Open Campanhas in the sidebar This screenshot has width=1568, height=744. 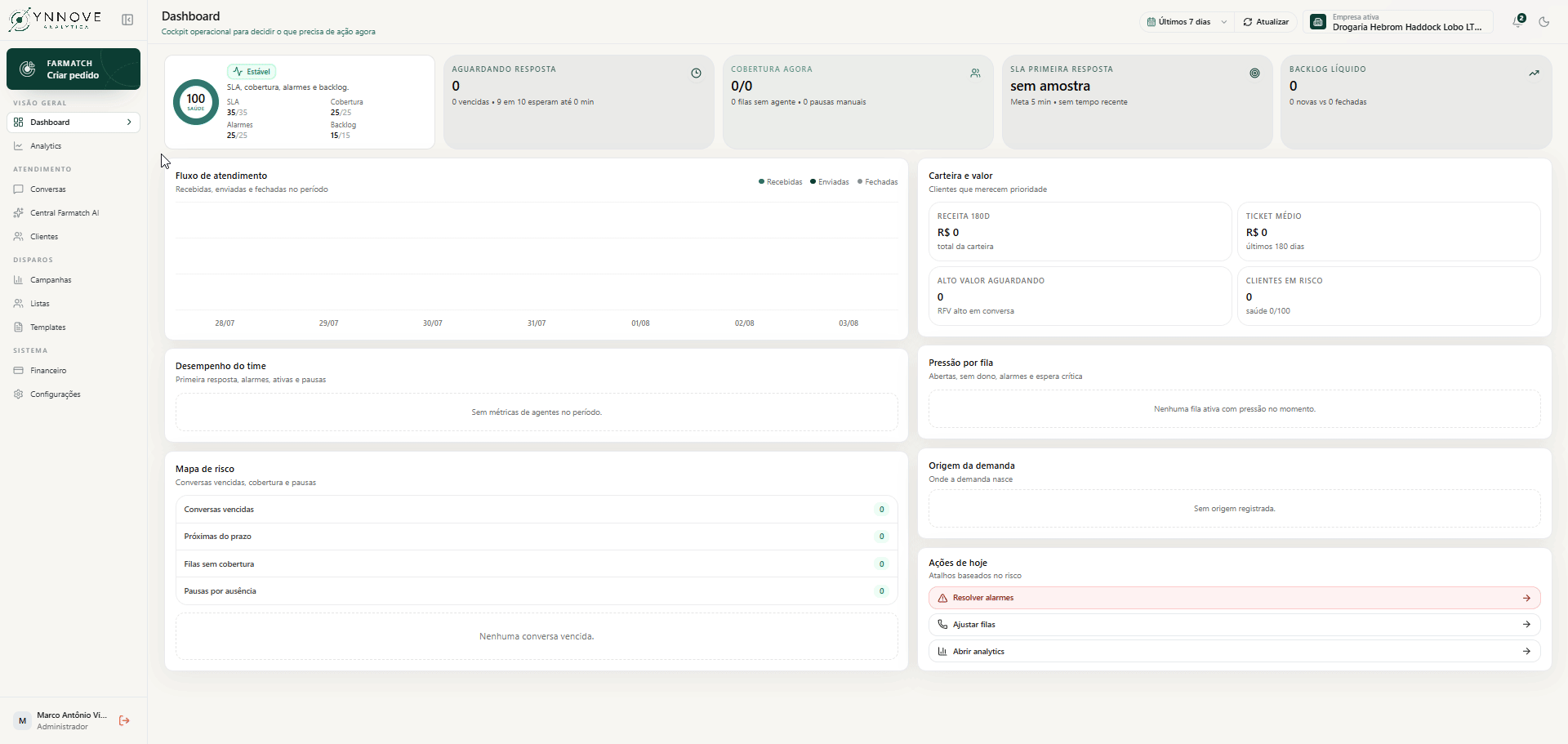pos(73,280)
